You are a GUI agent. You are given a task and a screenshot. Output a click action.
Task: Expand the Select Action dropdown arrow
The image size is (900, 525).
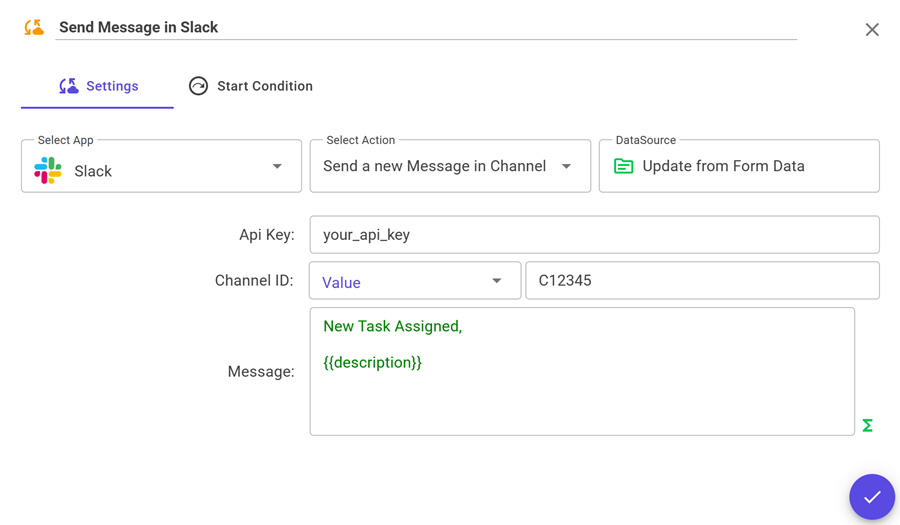click(x=567, y=167)
